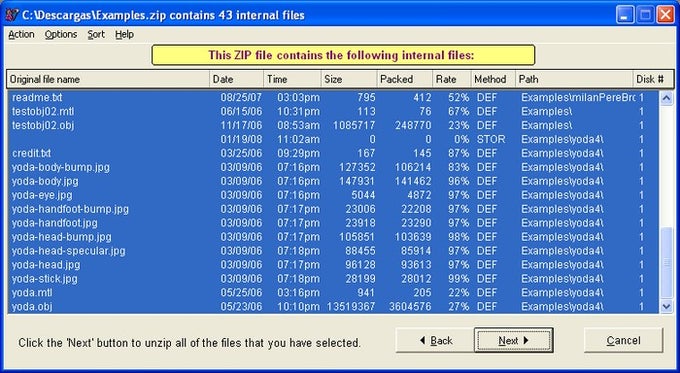
Task: Click the Date column header
Action: coord(236,79)
